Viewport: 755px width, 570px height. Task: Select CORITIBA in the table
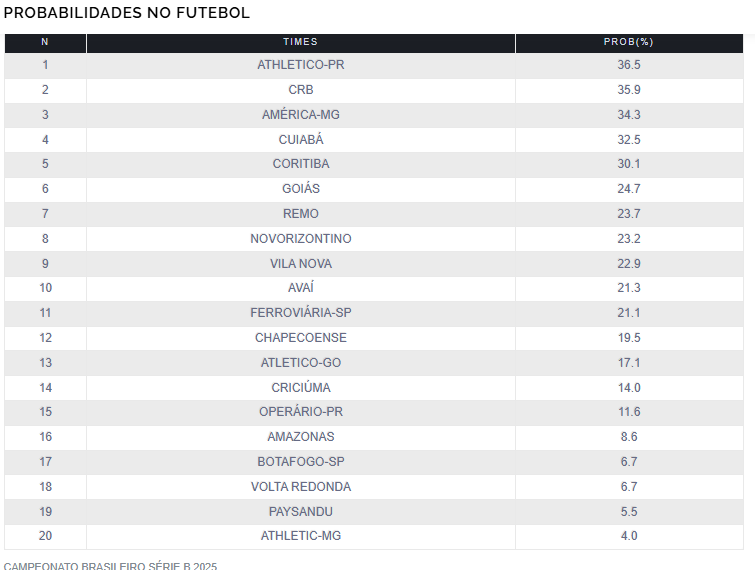point(300,164)
